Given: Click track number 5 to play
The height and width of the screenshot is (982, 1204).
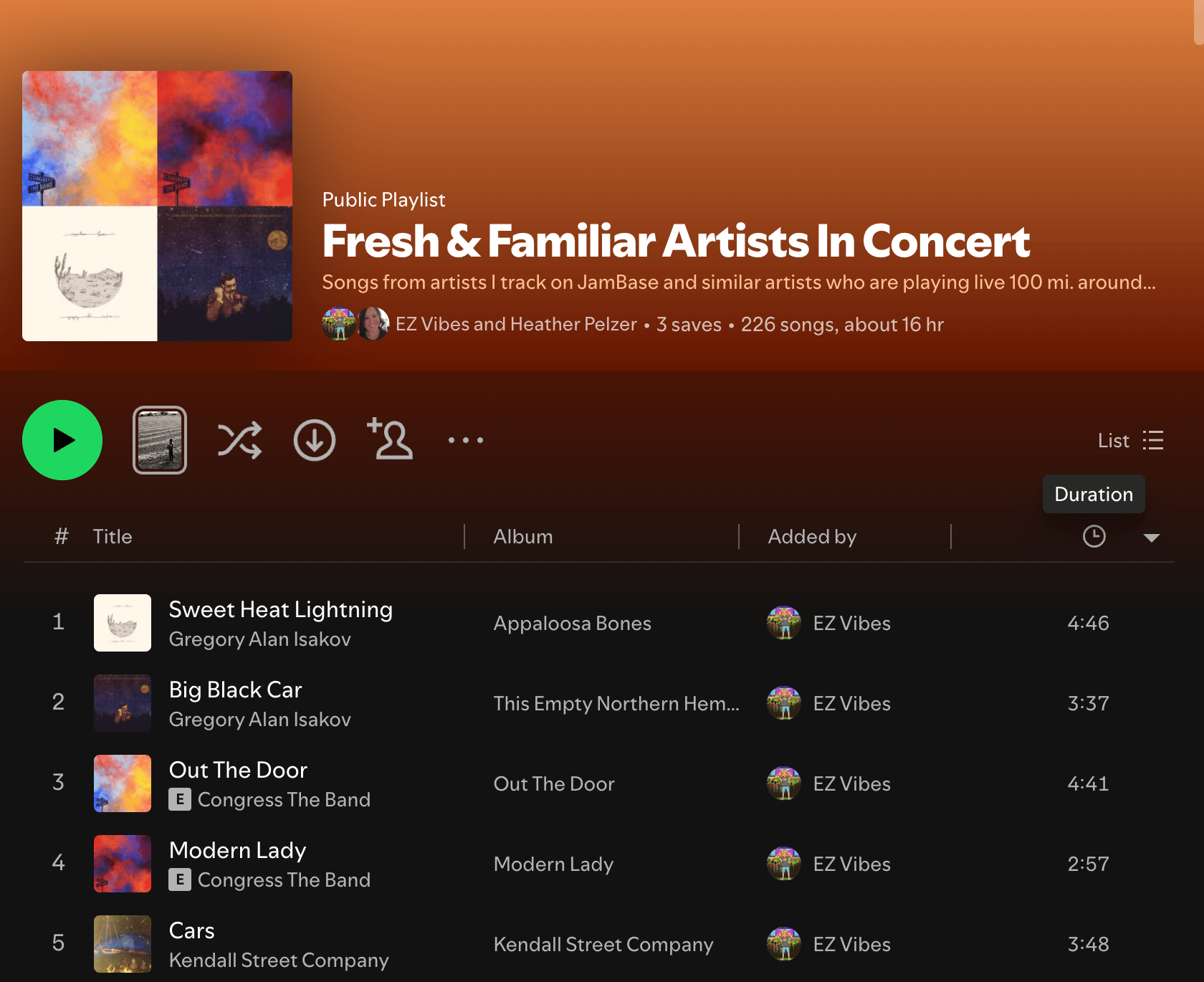Looking at the screenshot, I should click(x=59, y=943).
